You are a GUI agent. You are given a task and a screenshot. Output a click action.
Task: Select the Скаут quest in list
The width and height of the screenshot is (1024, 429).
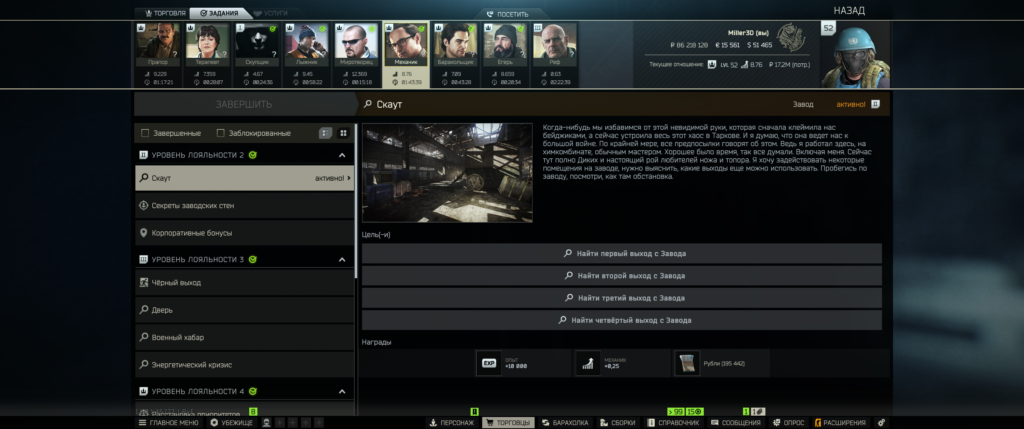pyautogui.click(x=244, y=178)
